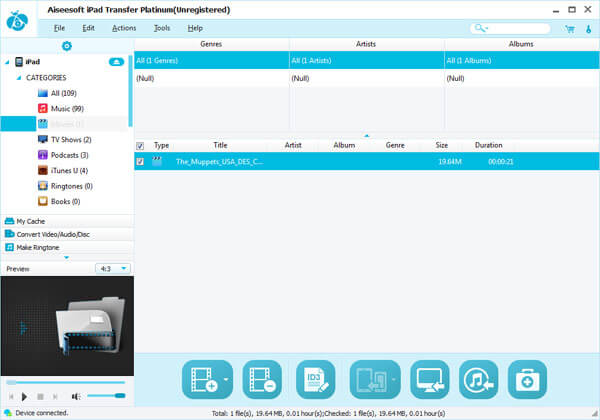
Task: Select All (1 Genres) entry
Action: (x=212, y=60)
